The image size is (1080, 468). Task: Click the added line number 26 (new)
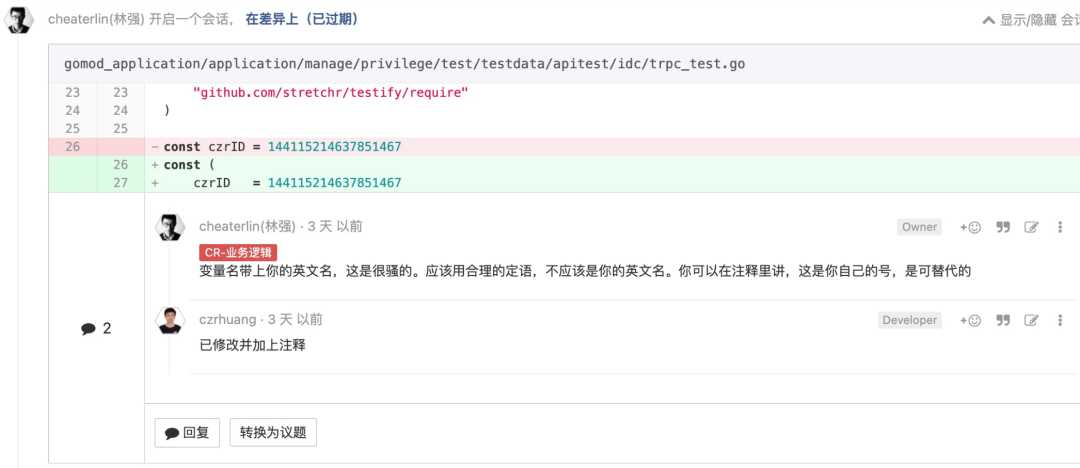pyautogui.click(x=121, y=165)
